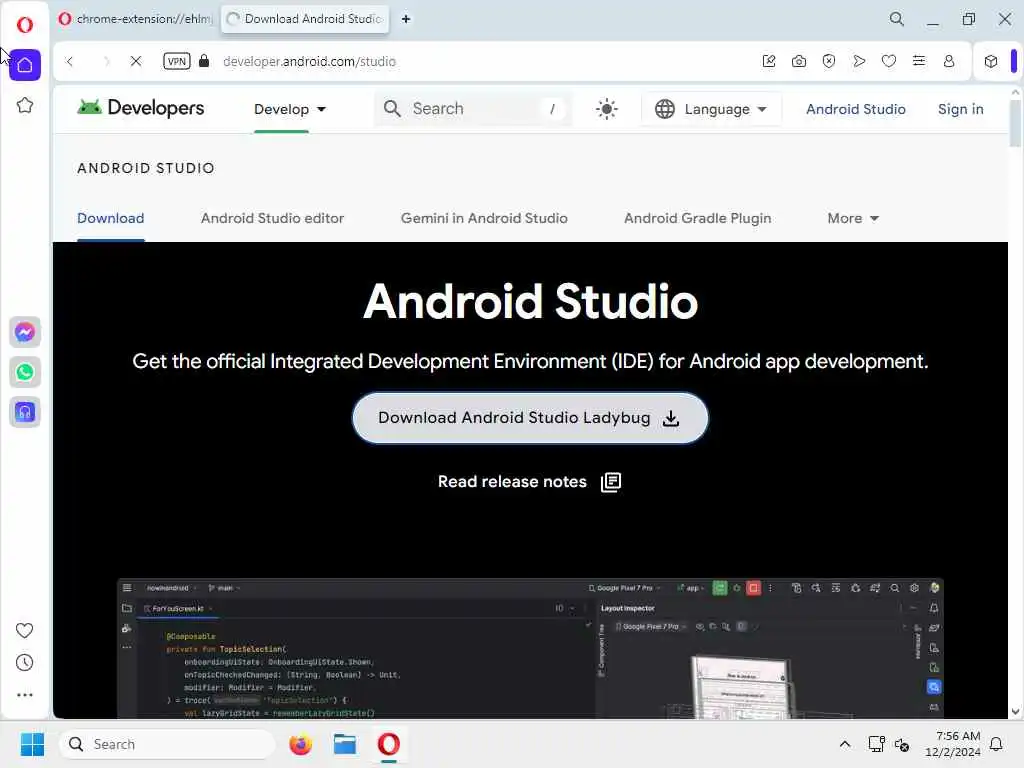Image resolution: width=1024 pixels, height=768 pixels.
Task: Open sidebar three-dot setup menu
Action: point(24,695)
